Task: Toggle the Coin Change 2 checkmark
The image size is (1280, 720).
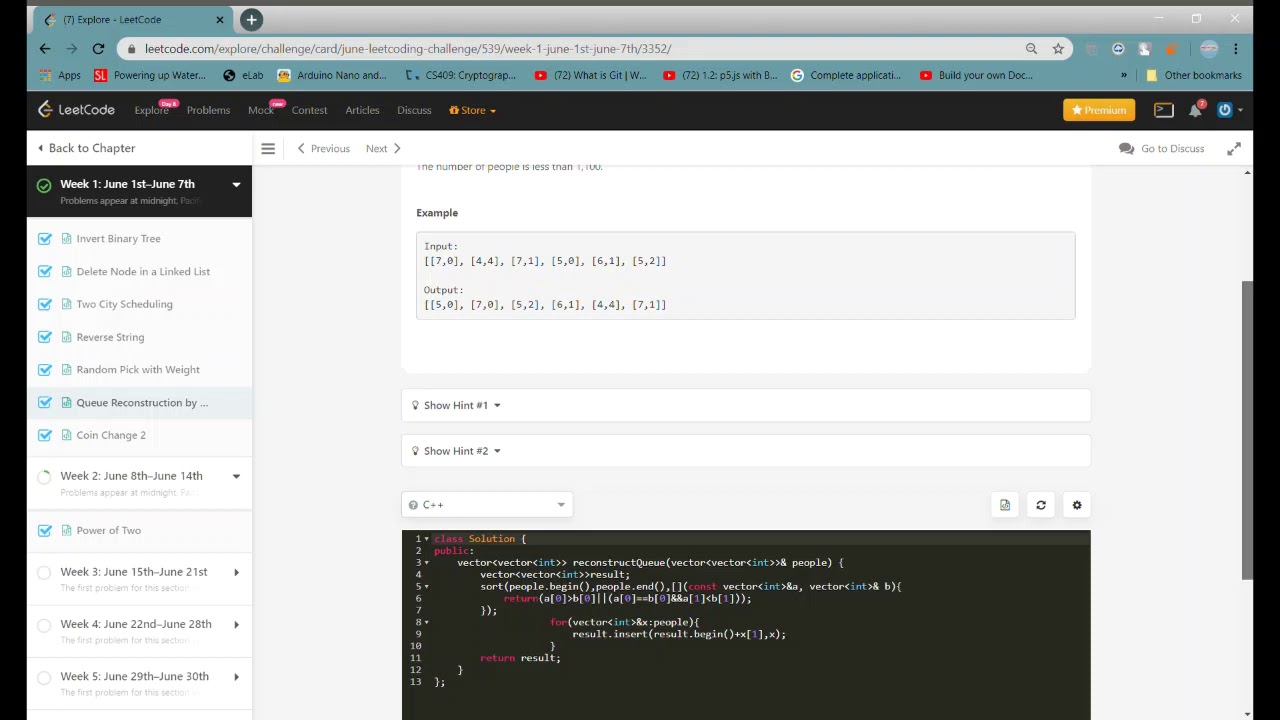Action: 45,435
